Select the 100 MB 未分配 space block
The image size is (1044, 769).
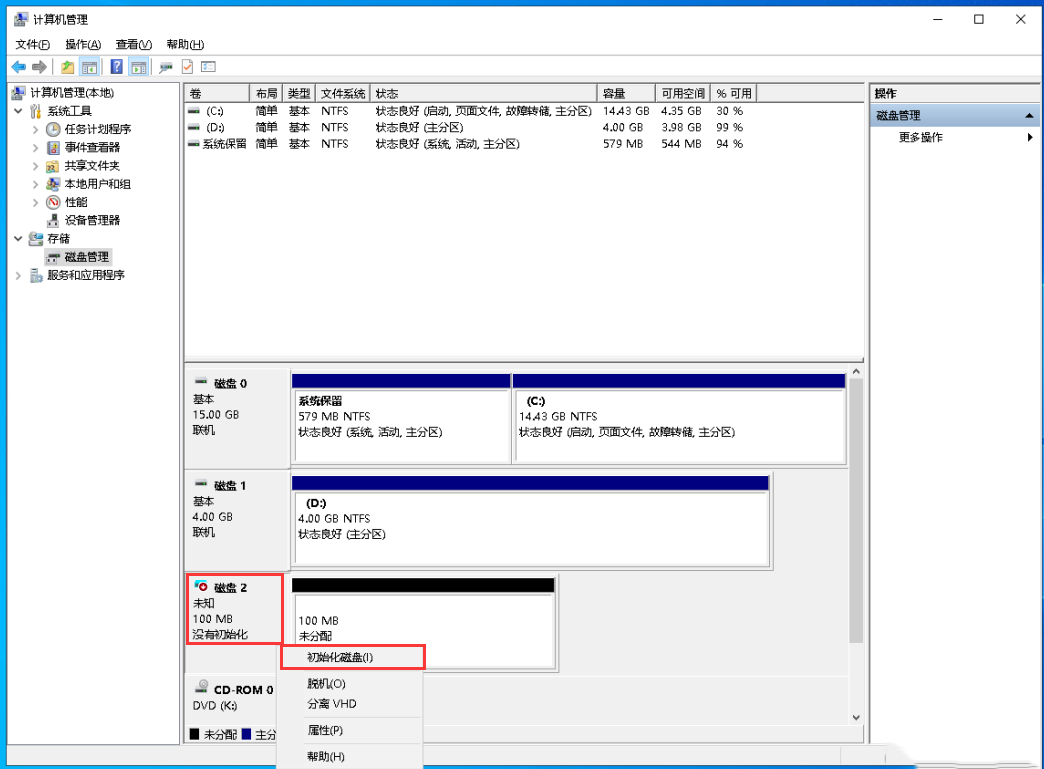(x=423, y=623)
